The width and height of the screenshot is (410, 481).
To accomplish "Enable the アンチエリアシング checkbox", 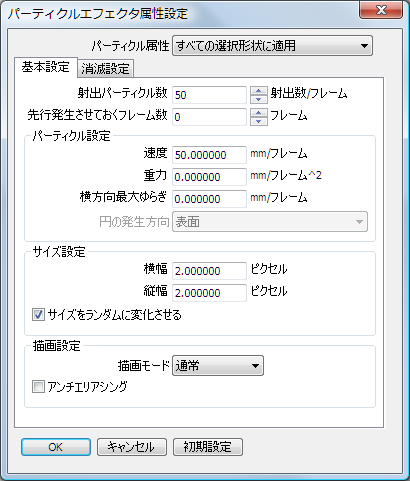I will (x=38, y=387).
